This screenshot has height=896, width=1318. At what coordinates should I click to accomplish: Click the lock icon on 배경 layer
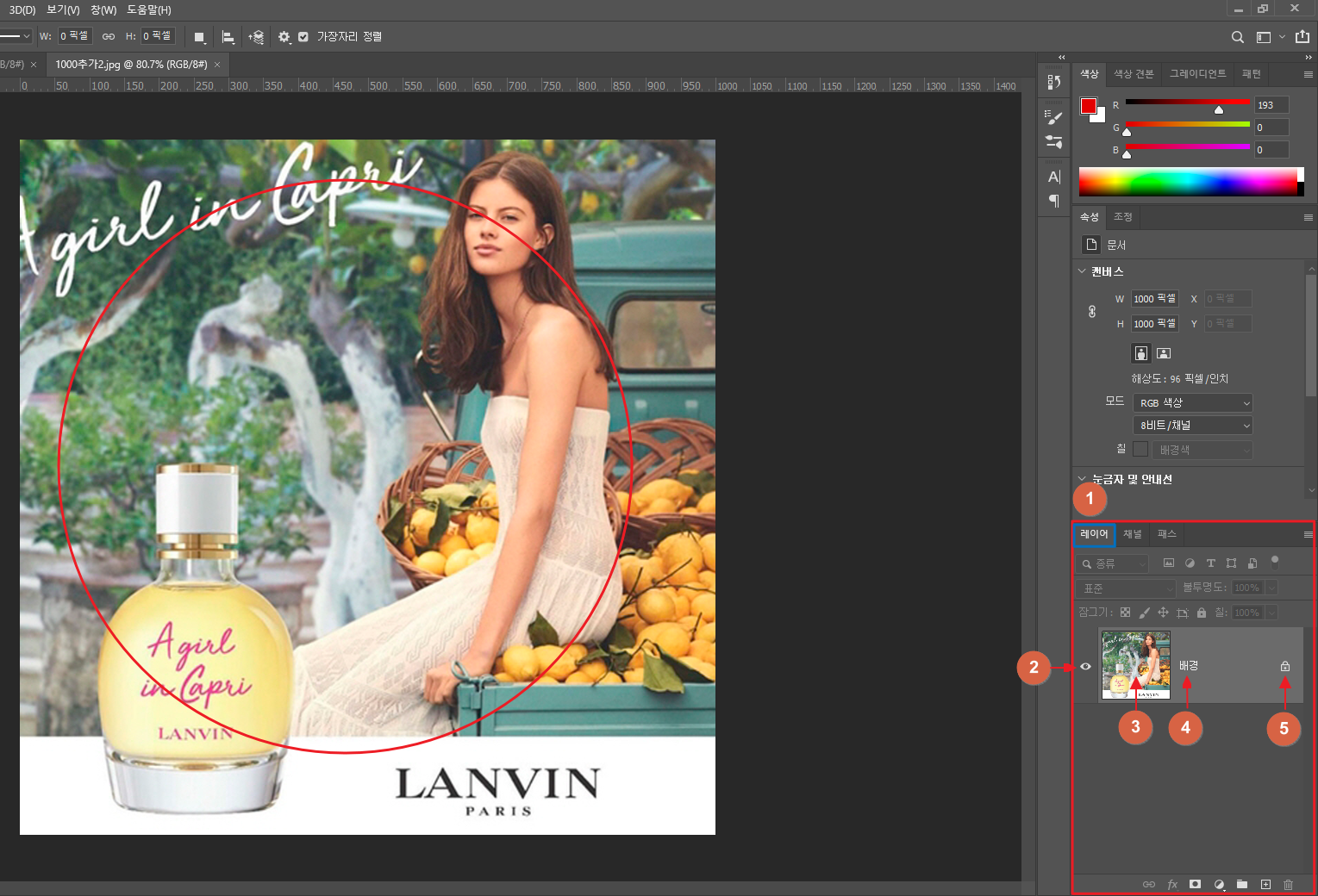pyautogui.click(x=1285, y=666)
